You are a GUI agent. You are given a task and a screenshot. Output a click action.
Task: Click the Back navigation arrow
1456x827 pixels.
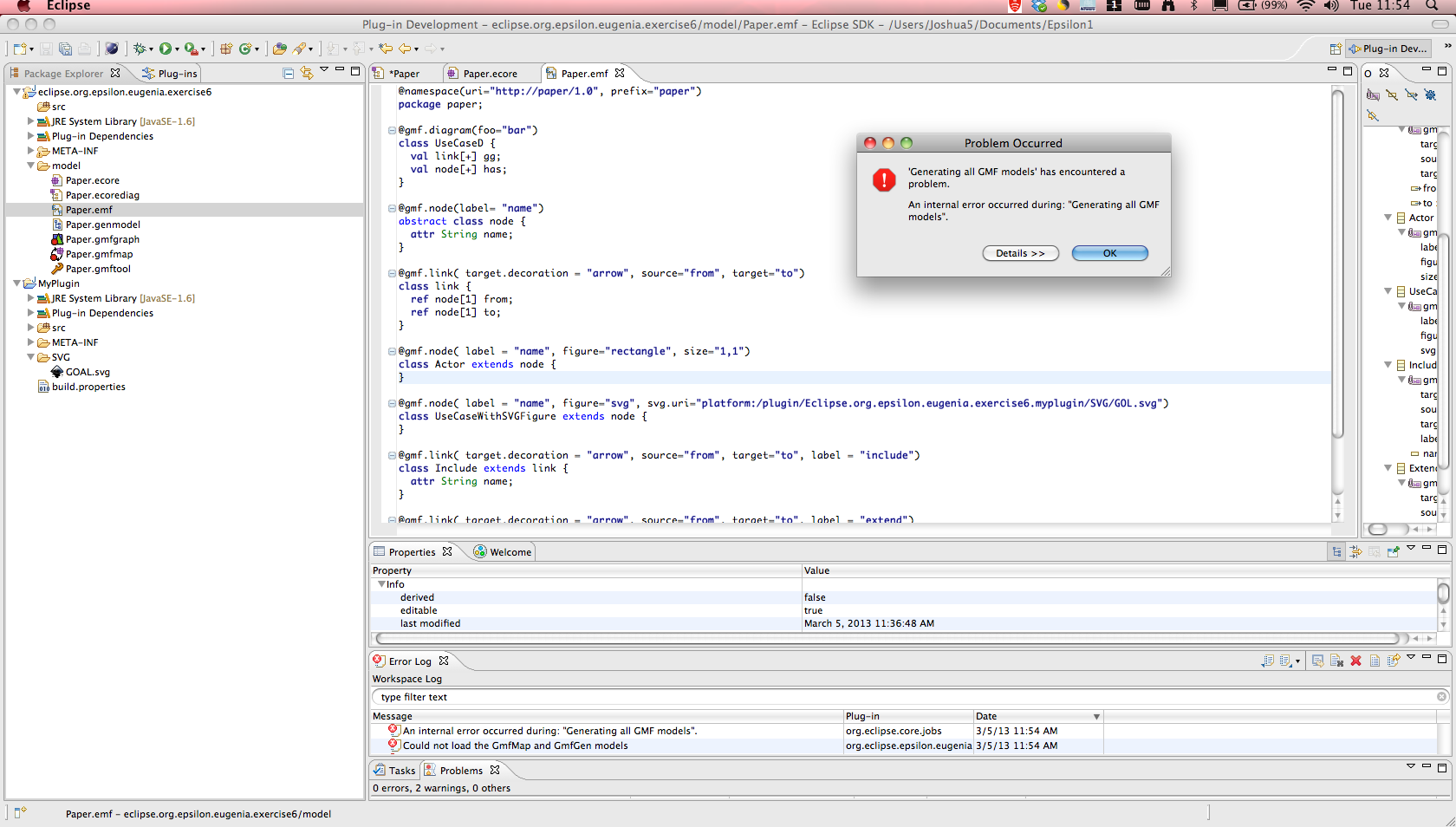(405, 49)
